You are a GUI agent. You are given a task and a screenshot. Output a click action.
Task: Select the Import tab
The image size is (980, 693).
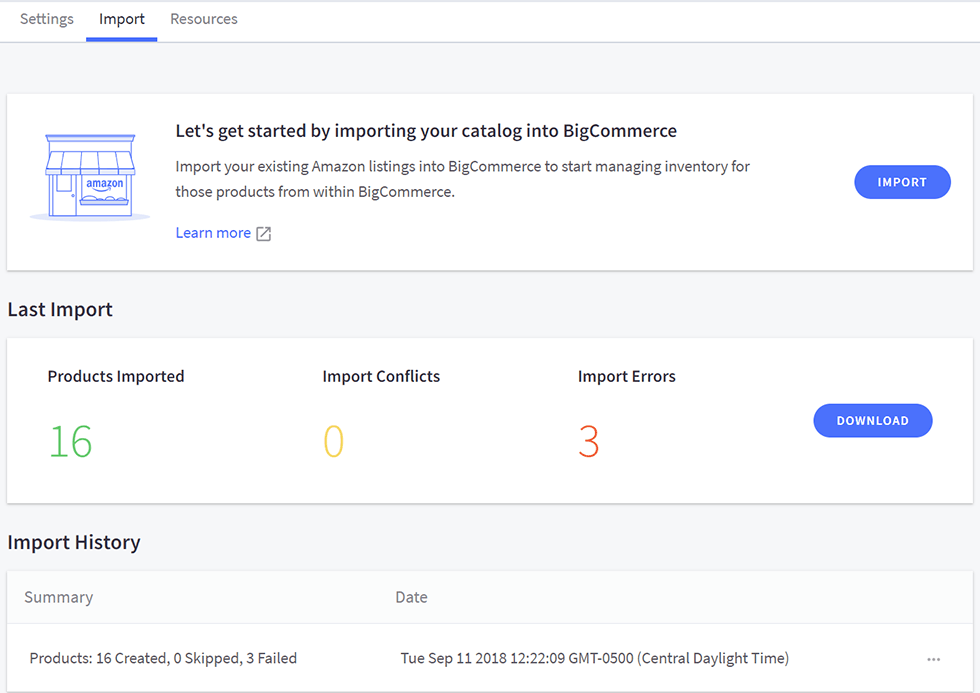click(x=121, y=18)
